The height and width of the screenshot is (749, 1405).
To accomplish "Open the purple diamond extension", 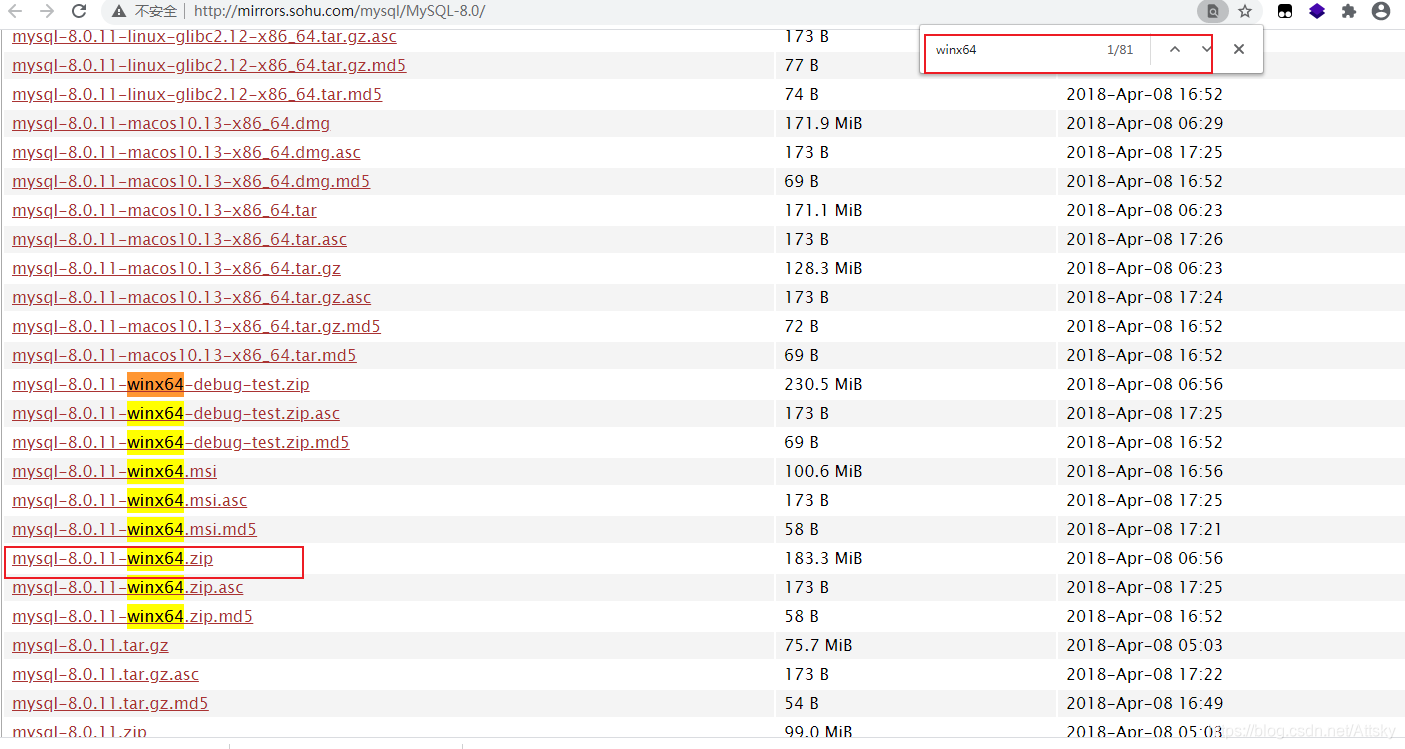I will click(1317, 12).
